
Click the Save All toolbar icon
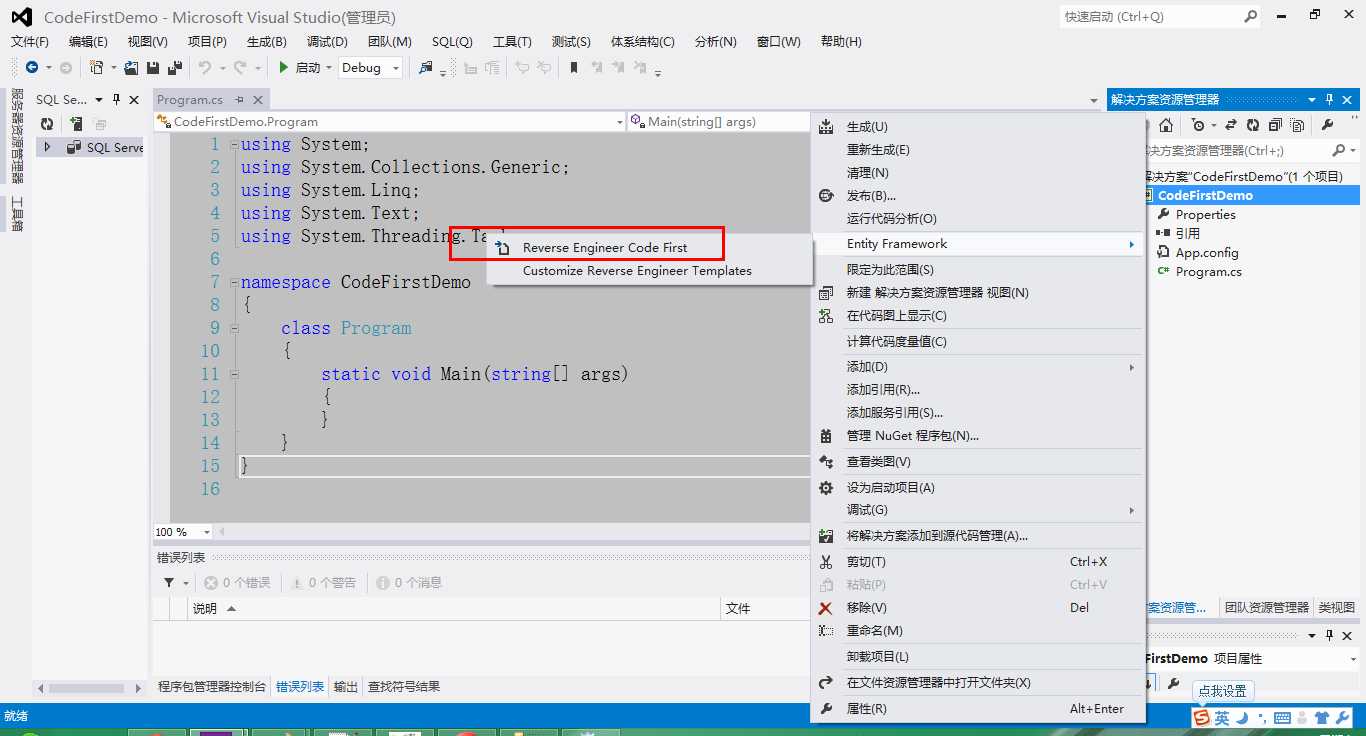(x=174, y=68)
